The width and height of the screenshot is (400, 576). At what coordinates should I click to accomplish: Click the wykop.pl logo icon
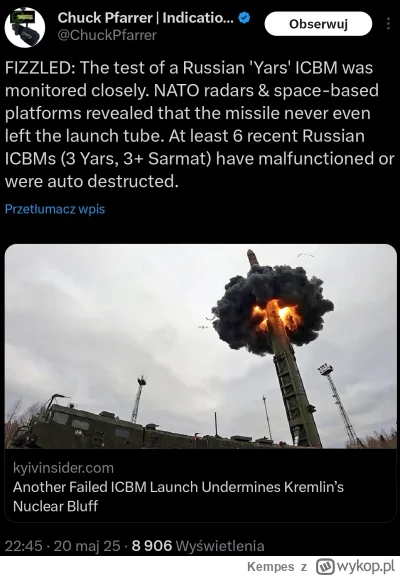(x=324, y=566)
